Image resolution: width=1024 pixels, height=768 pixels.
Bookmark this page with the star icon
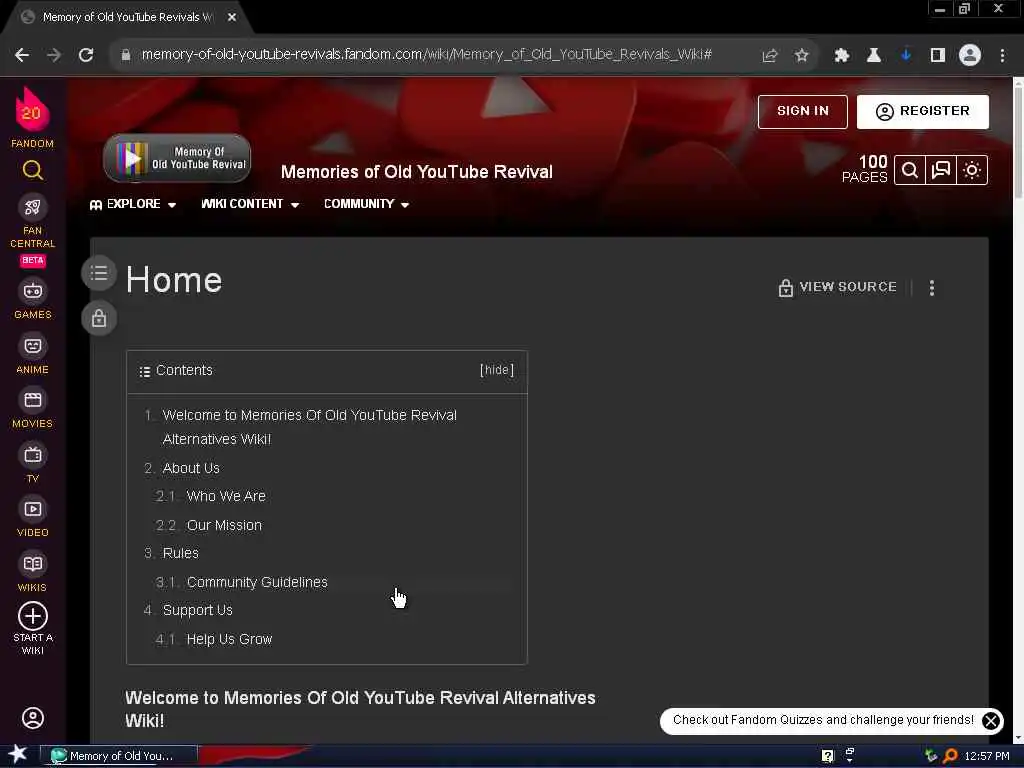(x=802, y=55)
